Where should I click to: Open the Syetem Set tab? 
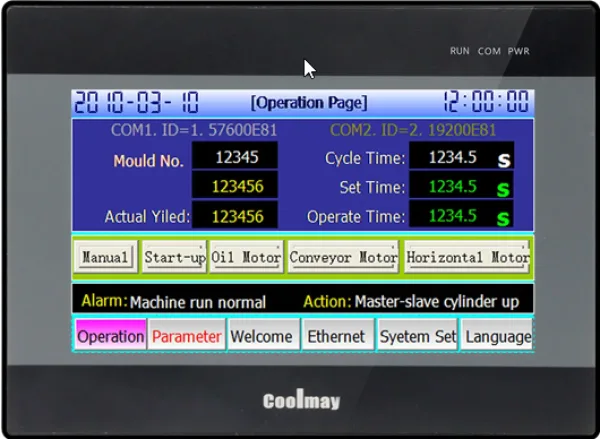click(417, 335)
